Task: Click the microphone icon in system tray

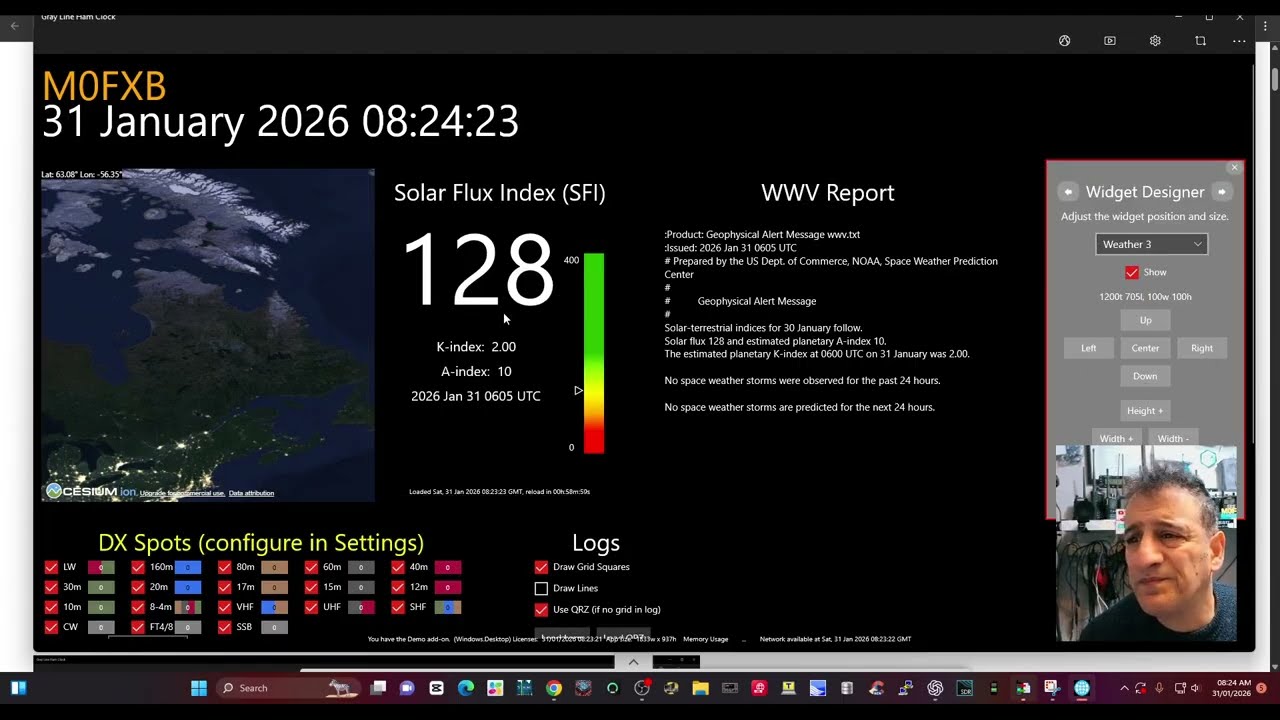Action: click(x=1159, y=688)
